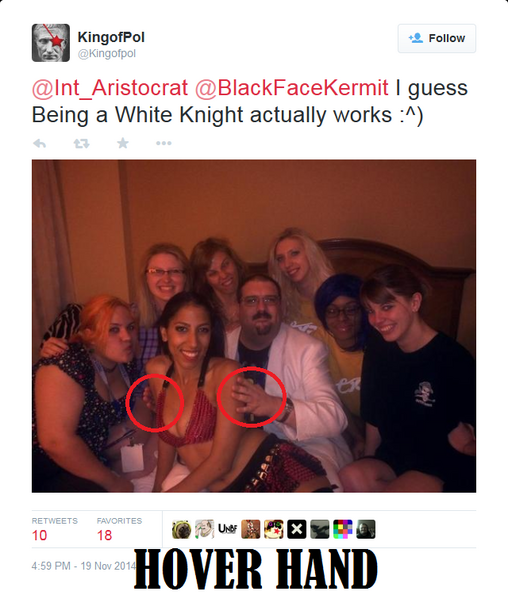The width and height of the screenshot is (508, 599).
Task: View the list of 10 retweets
Action: (55, 529)
